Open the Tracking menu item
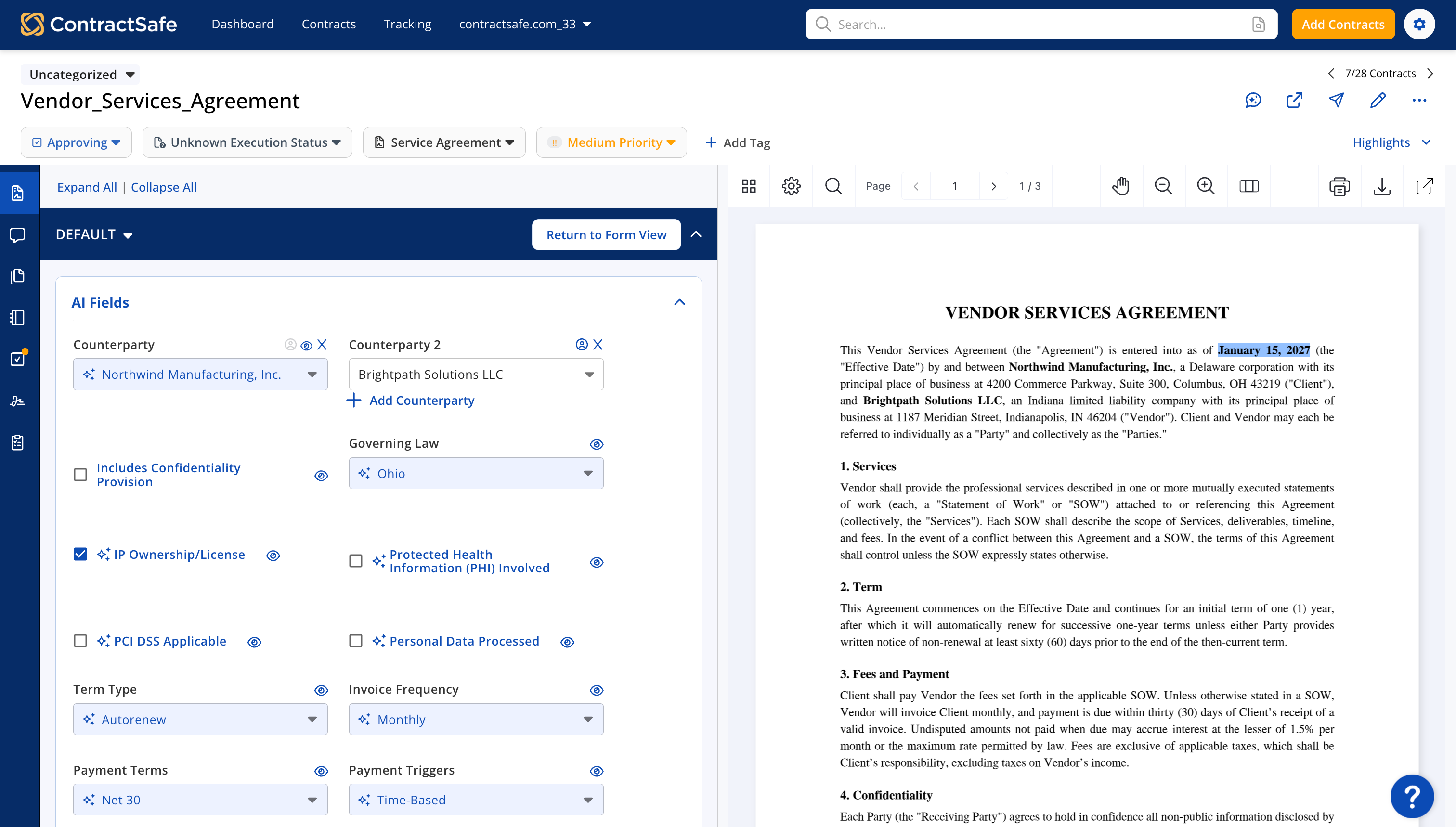The width and height of the screenshot is (1456, 827). [x=407, y=25]
